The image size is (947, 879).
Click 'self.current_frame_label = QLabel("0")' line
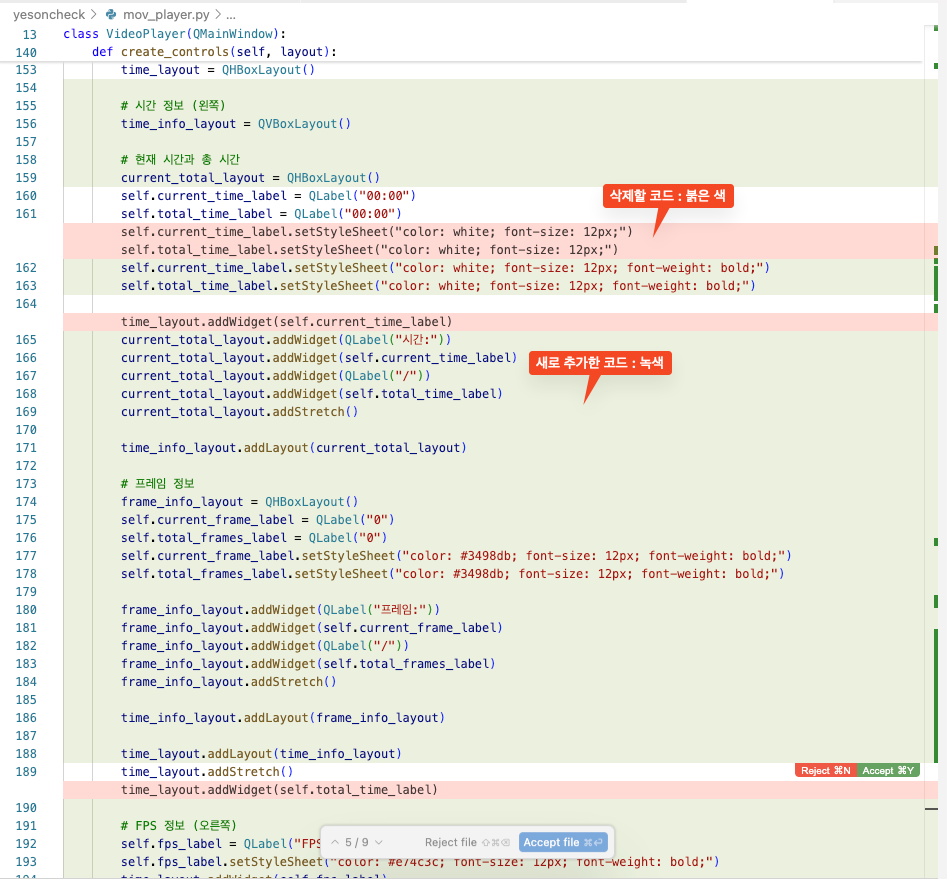[257, 520]
